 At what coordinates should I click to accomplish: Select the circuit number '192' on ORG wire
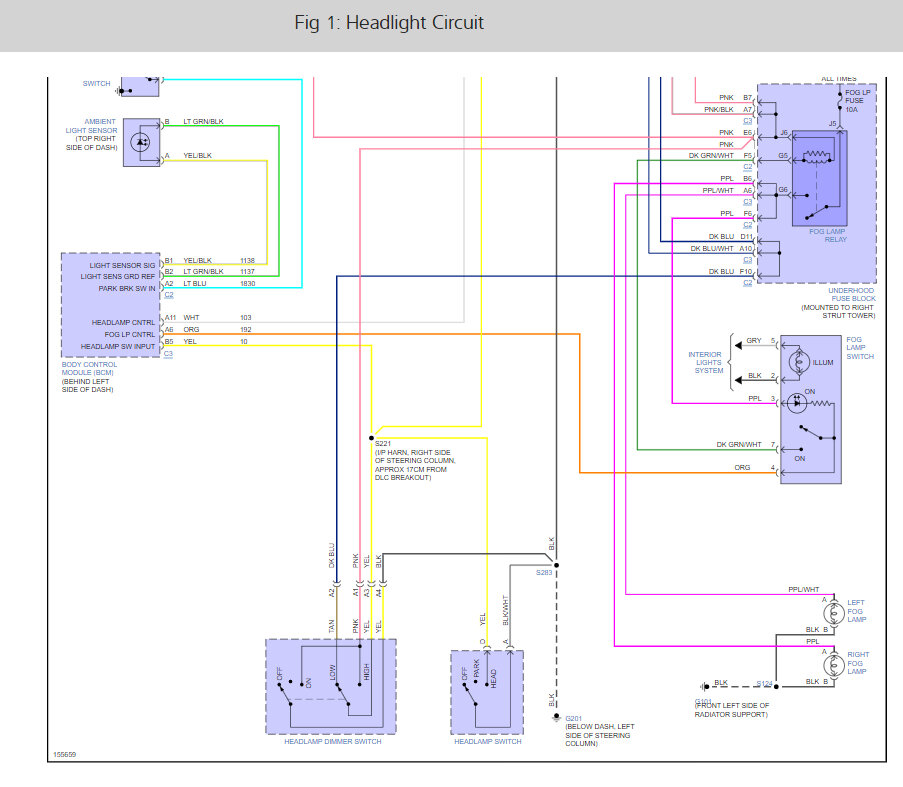246,329
